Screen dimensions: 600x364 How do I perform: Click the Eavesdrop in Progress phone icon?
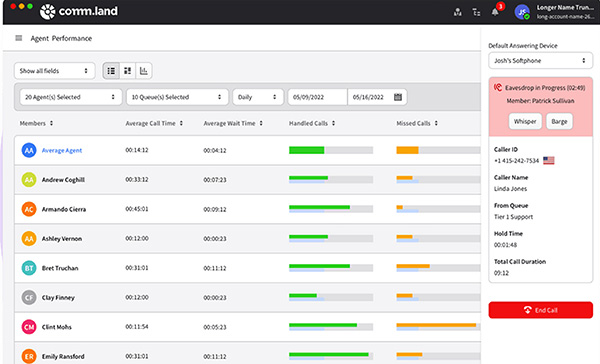[498, 87]
